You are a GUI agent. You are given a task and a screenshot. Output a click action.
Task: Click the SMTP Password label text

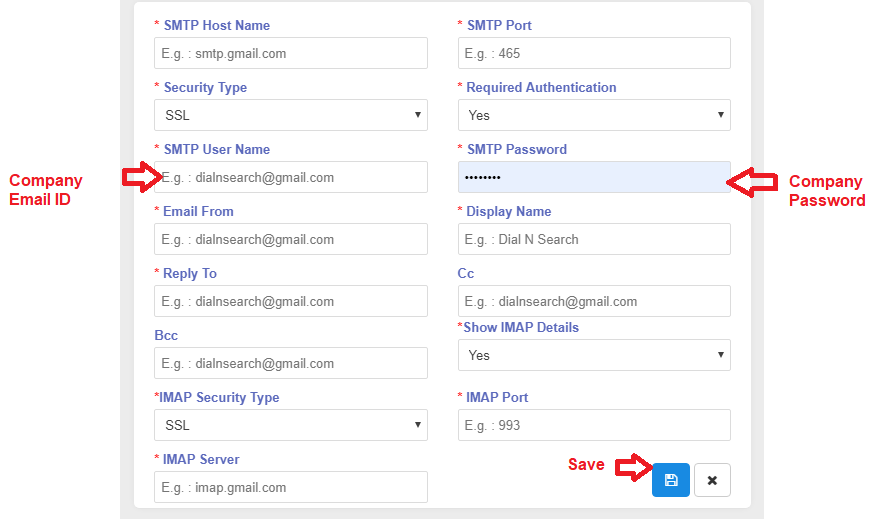516,149
